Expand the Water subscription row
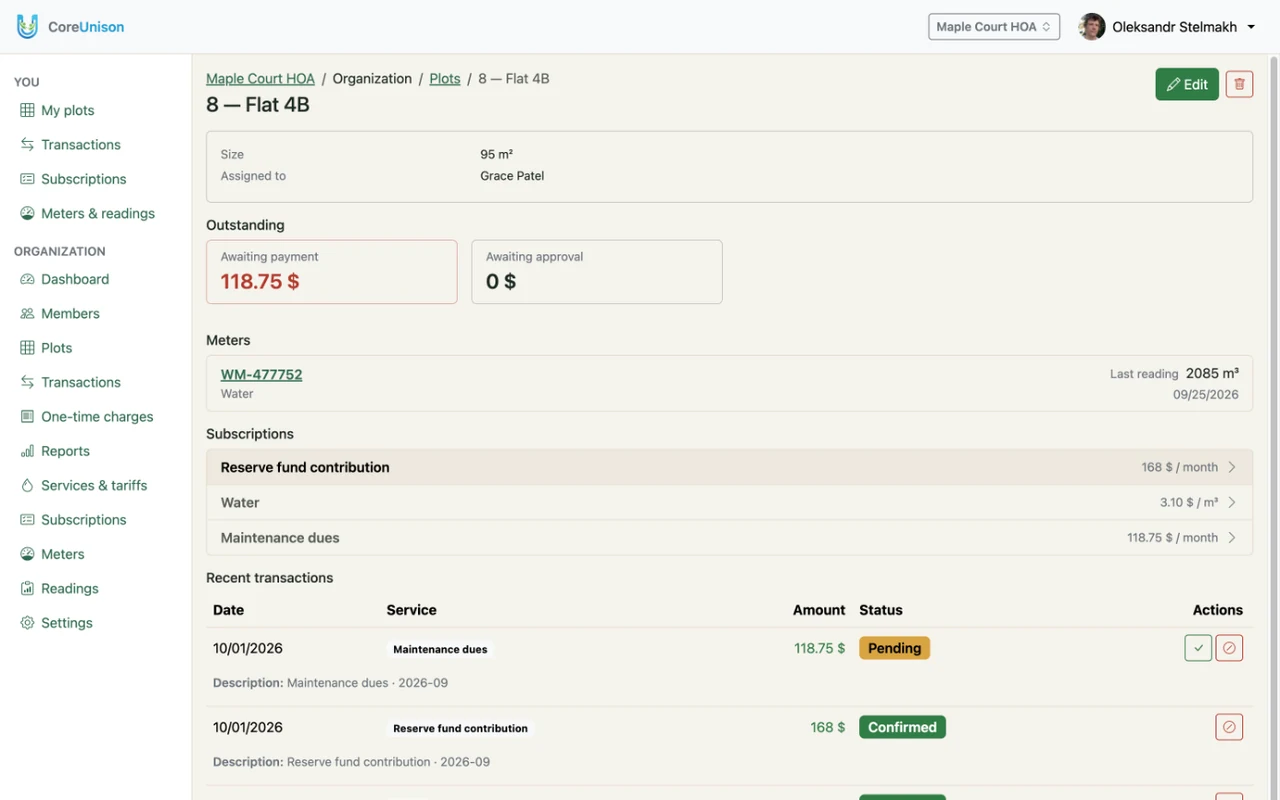 729,503
